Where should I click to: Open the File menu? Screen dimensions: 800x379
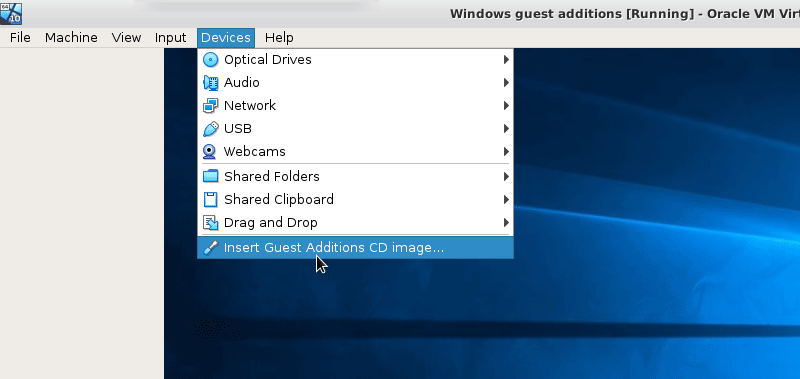[x=20, y=38]
